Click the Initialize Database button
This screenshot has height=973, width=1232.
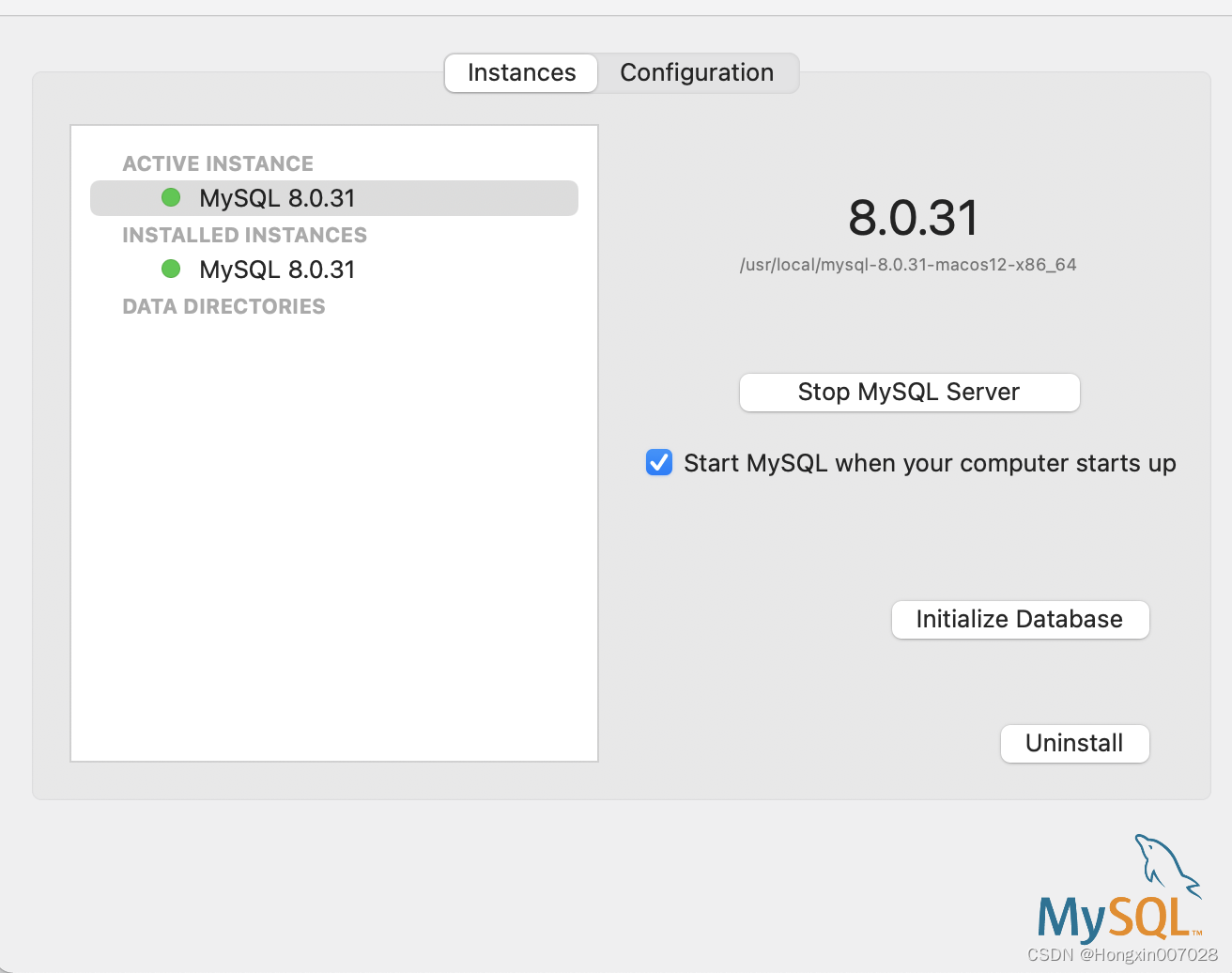[1020, 620]
